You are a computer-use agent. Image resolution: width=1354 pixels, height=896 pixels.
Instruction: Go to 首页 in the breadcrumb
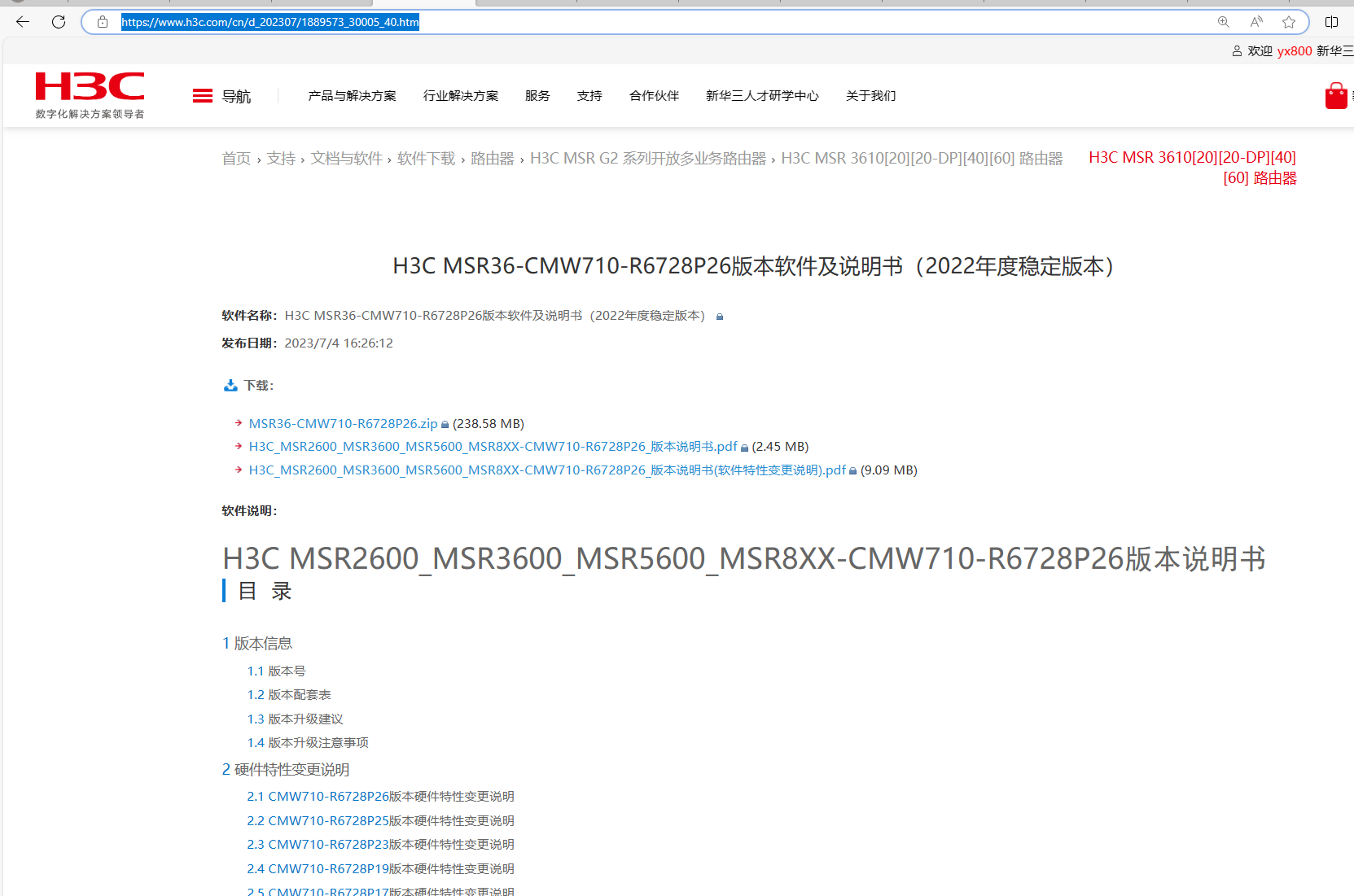click(x=236, y=159)
